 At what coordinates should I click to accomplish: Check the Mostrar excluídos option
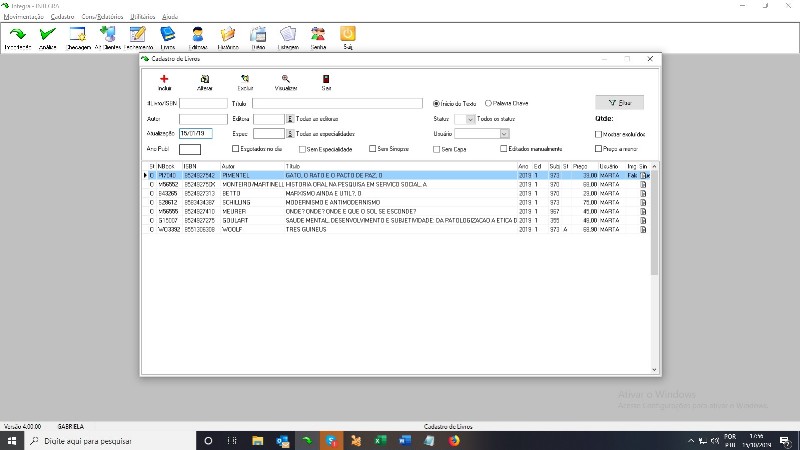(x=598, y=134)
